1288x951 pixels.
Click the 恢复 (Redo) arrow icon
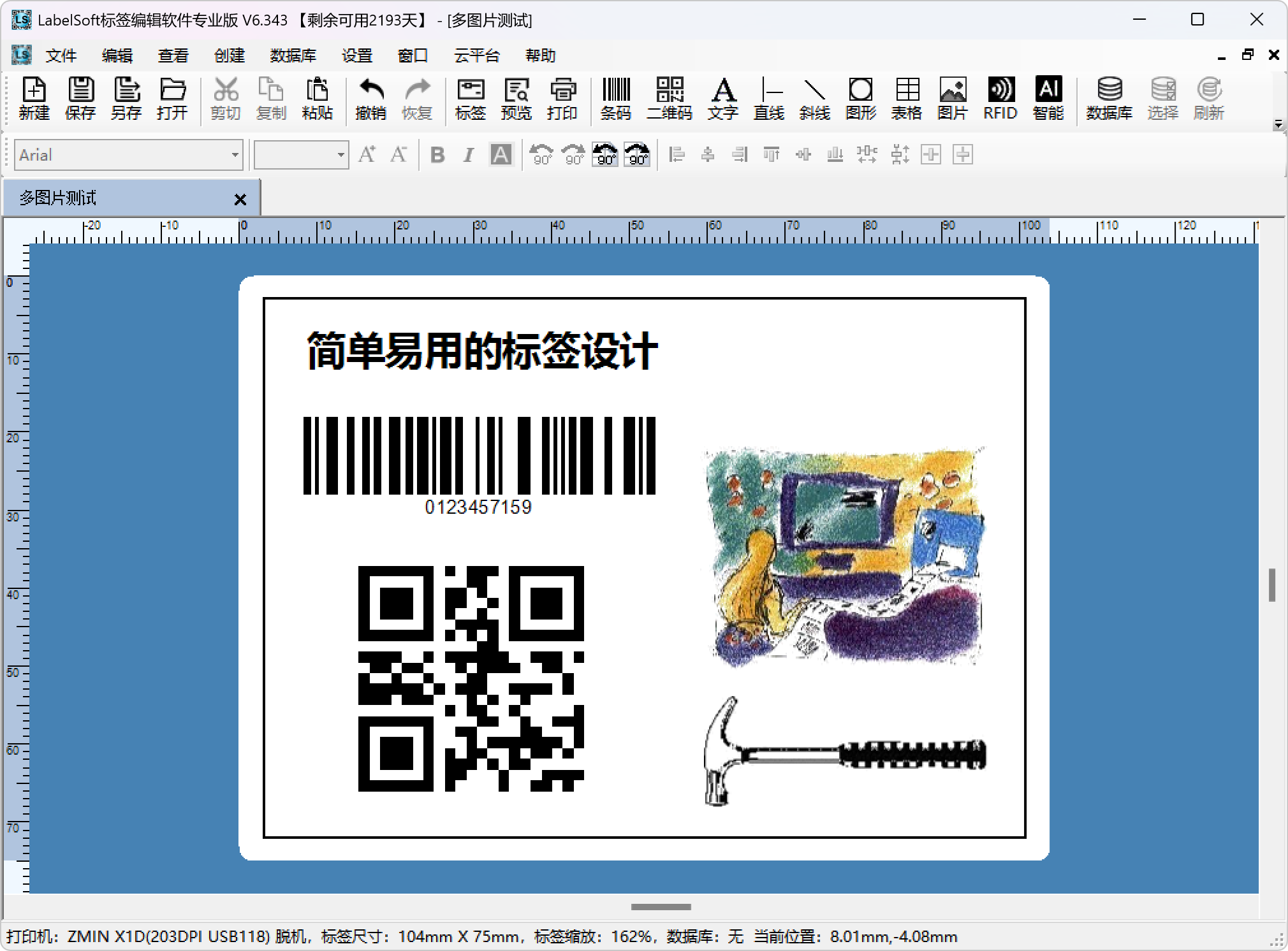click(x=417, y=98)
